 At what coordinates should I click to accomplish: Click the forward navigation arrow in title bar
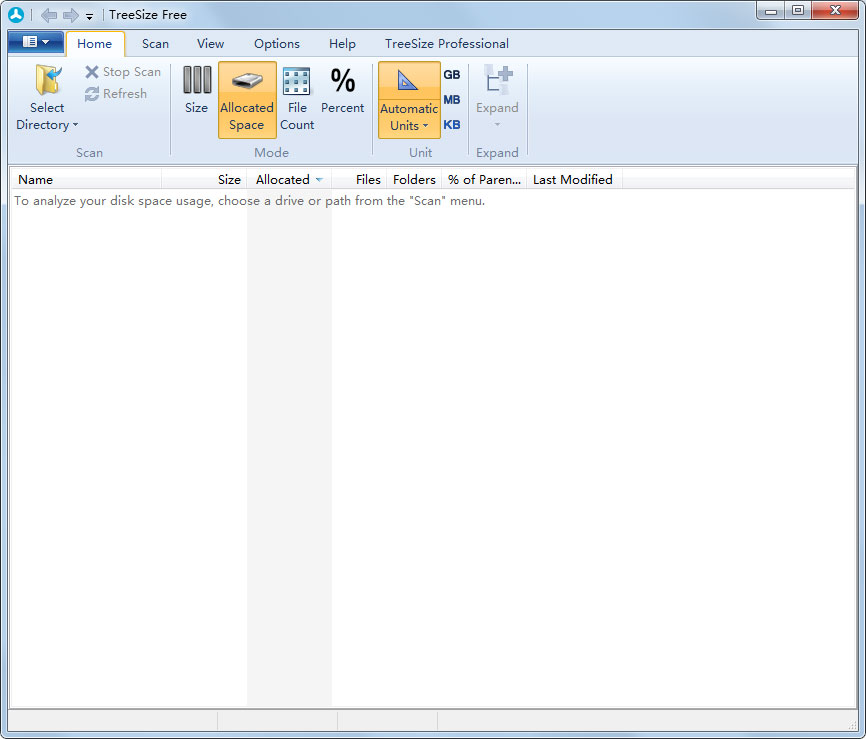(70, 15)
